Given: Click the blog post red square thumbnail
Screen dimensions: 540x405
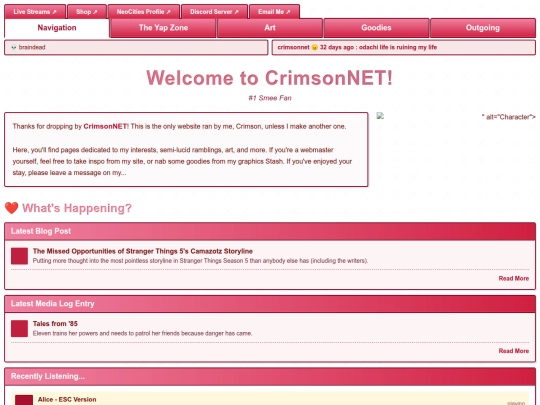Looking at the screenshot, I should (19, 256).
